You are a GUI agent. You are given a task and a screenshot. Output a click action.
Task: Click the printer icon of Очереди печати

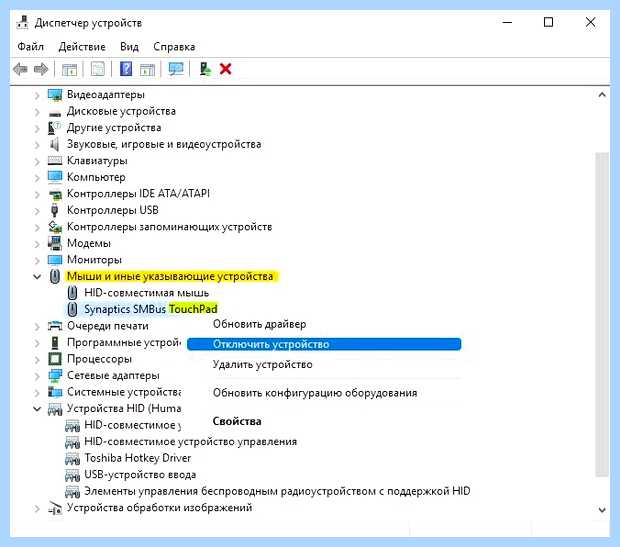click(x=55, y=326)
